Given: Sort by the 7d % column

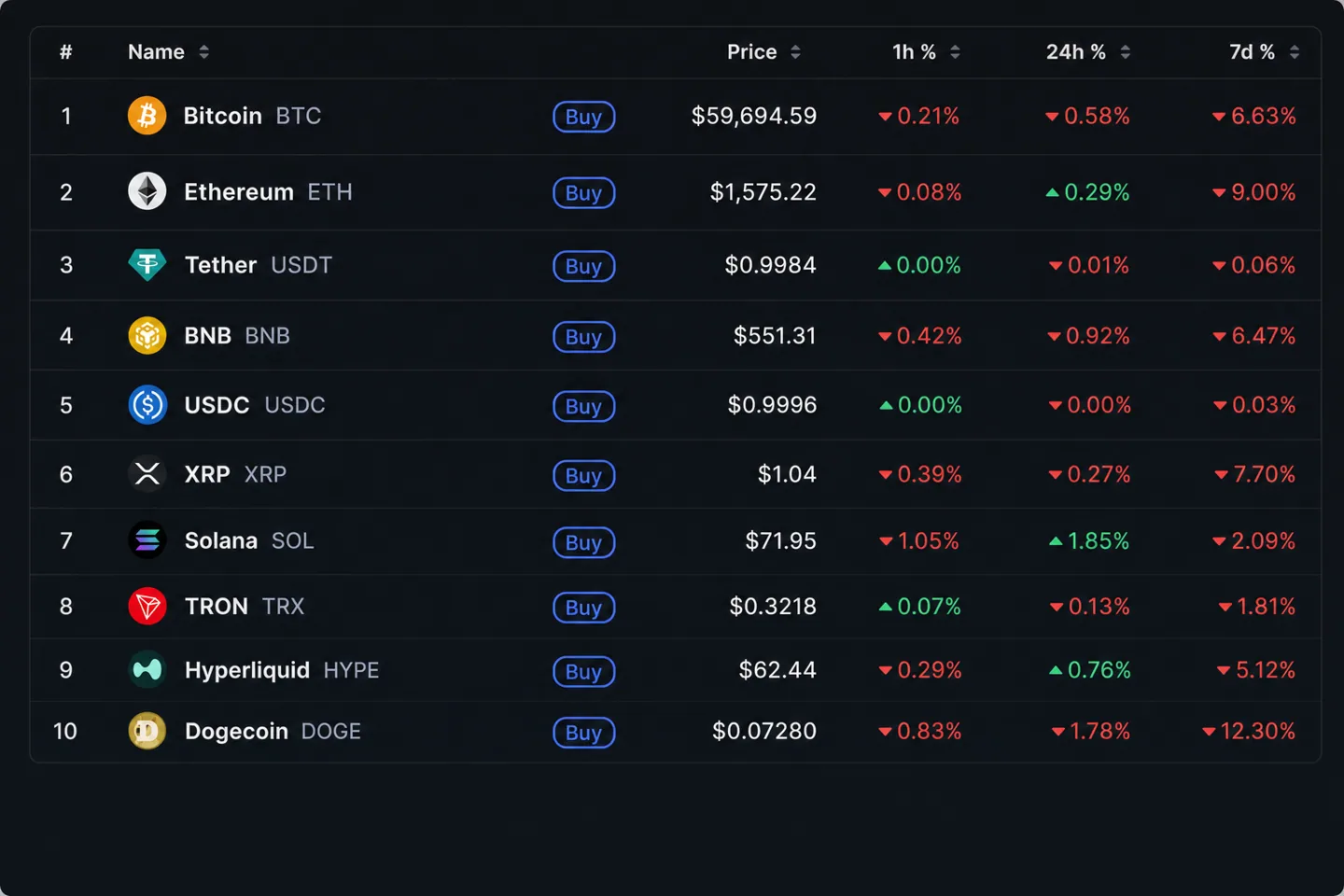Looking at the screenshot, I should coord(1264,52).
